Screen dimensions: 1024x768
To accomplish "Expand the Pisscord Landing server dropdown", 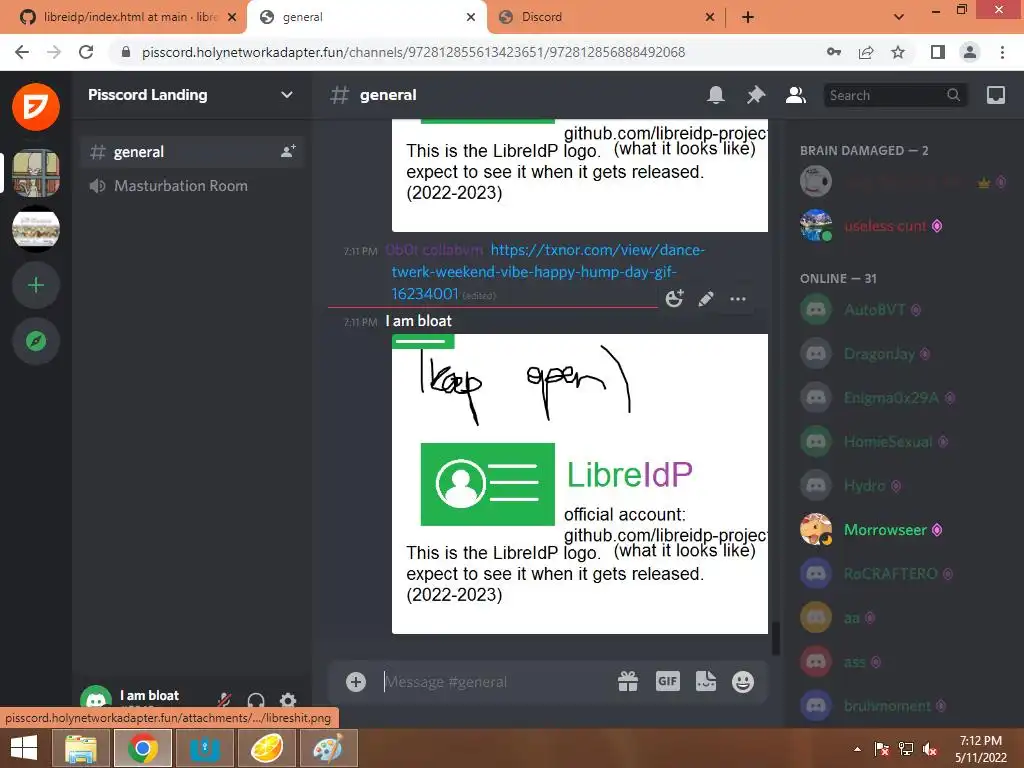I will [x=287, y=95].
